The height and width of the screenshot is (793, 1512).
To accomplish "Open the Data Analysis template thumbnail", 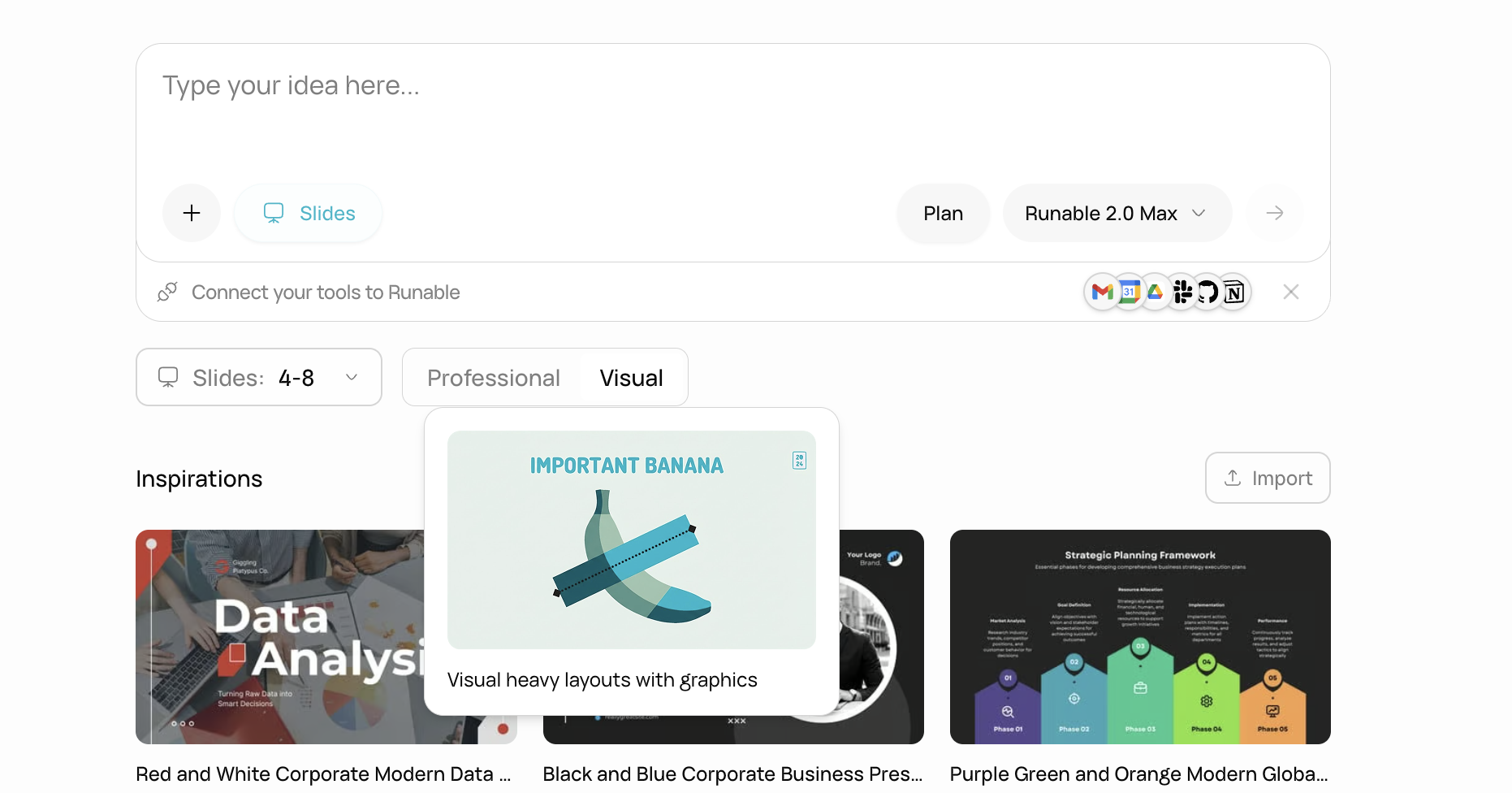I will [279, 637].
